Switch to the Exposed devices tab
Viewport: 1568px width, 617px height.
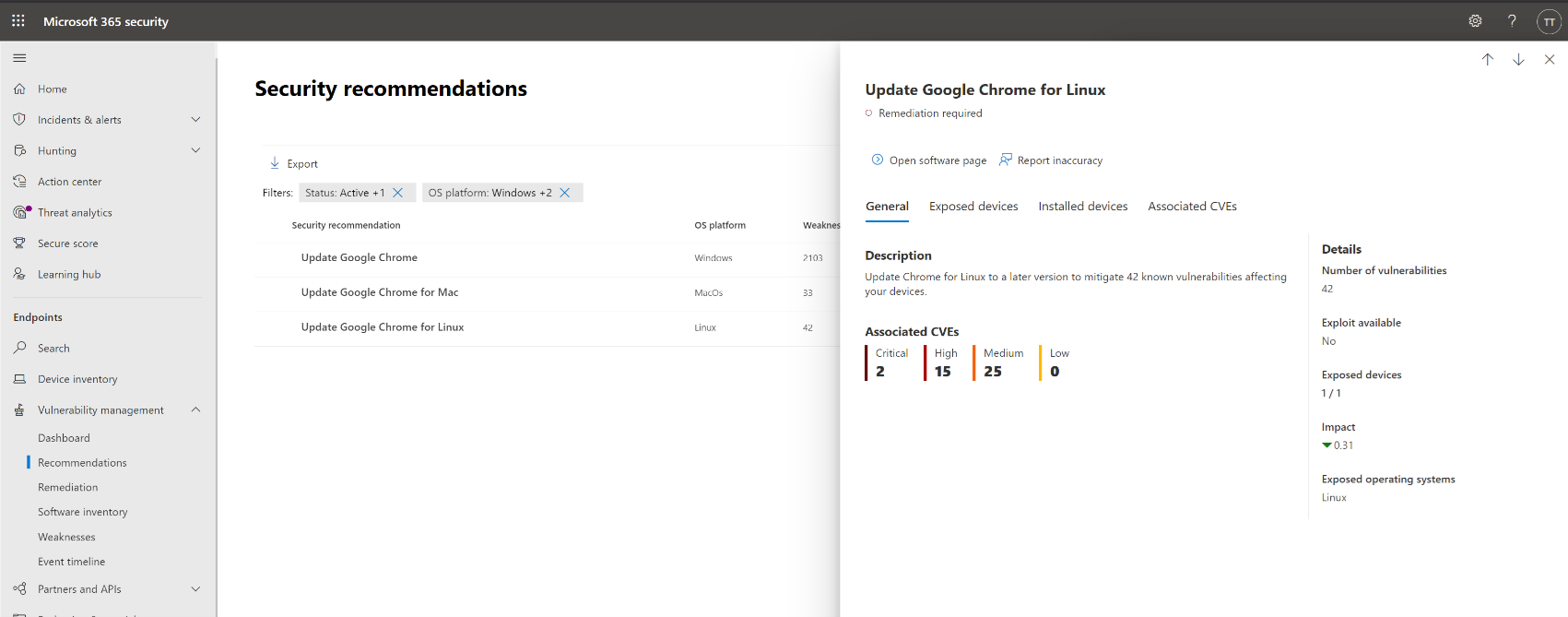tap(973, 207)
